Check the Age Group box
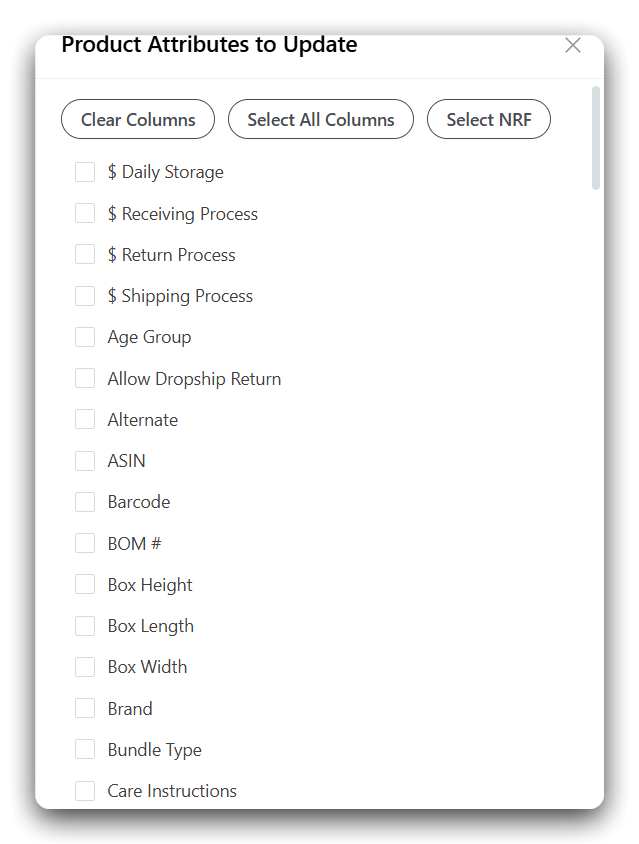Viewport: 639px width, 844px height. [85, 337]
